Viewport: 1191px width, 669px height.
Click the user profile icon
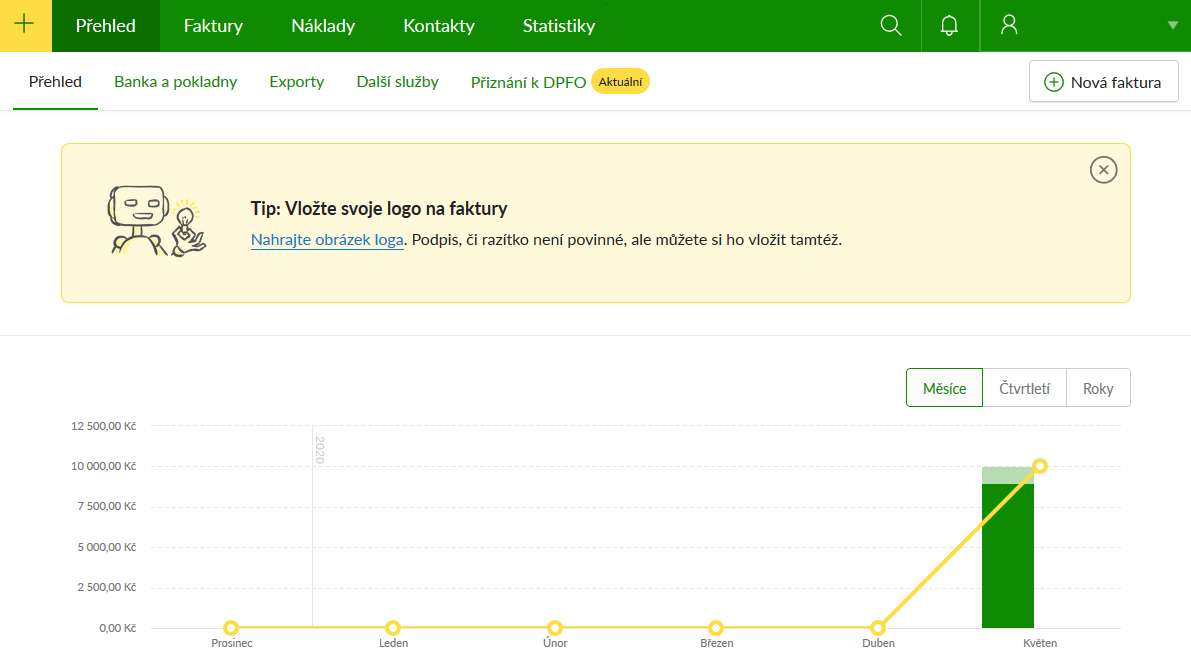point(1009,26)
